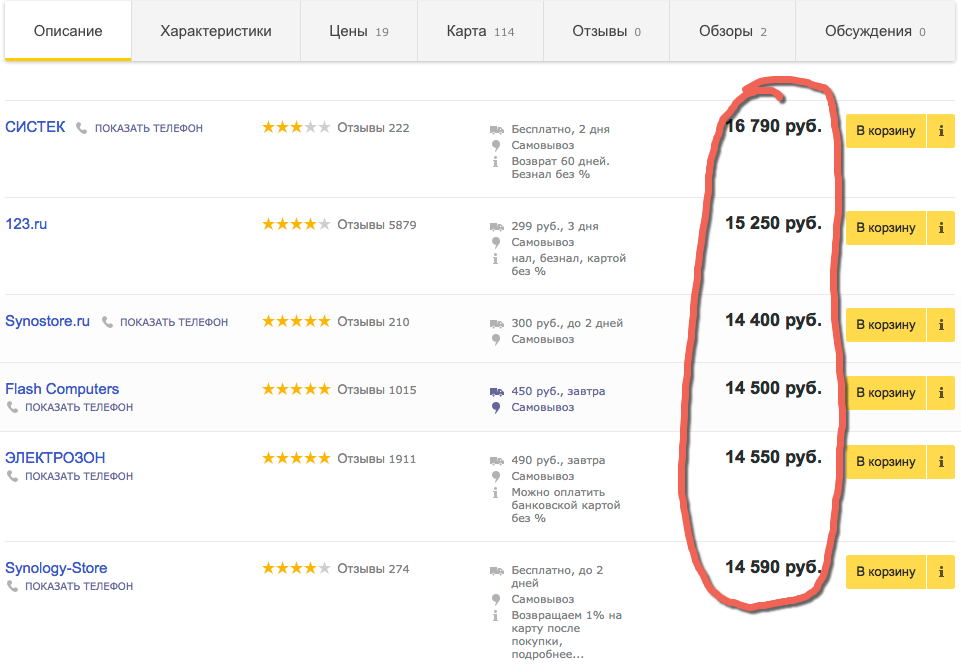Click truck icon beside '299 руб., 3 дня'

pyautogui.click(x=496, y=226)
